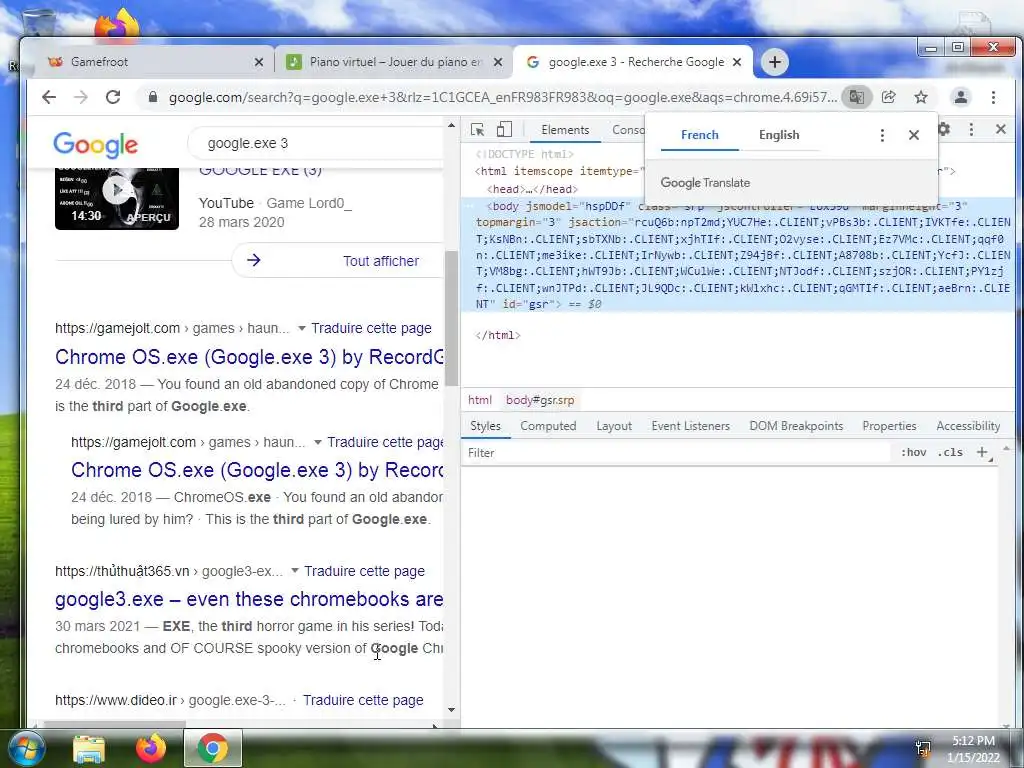Screen dimensions: 1024x768
Task: Open the indented Chrome OS.exe result
Action: click(x=257, y=470)
